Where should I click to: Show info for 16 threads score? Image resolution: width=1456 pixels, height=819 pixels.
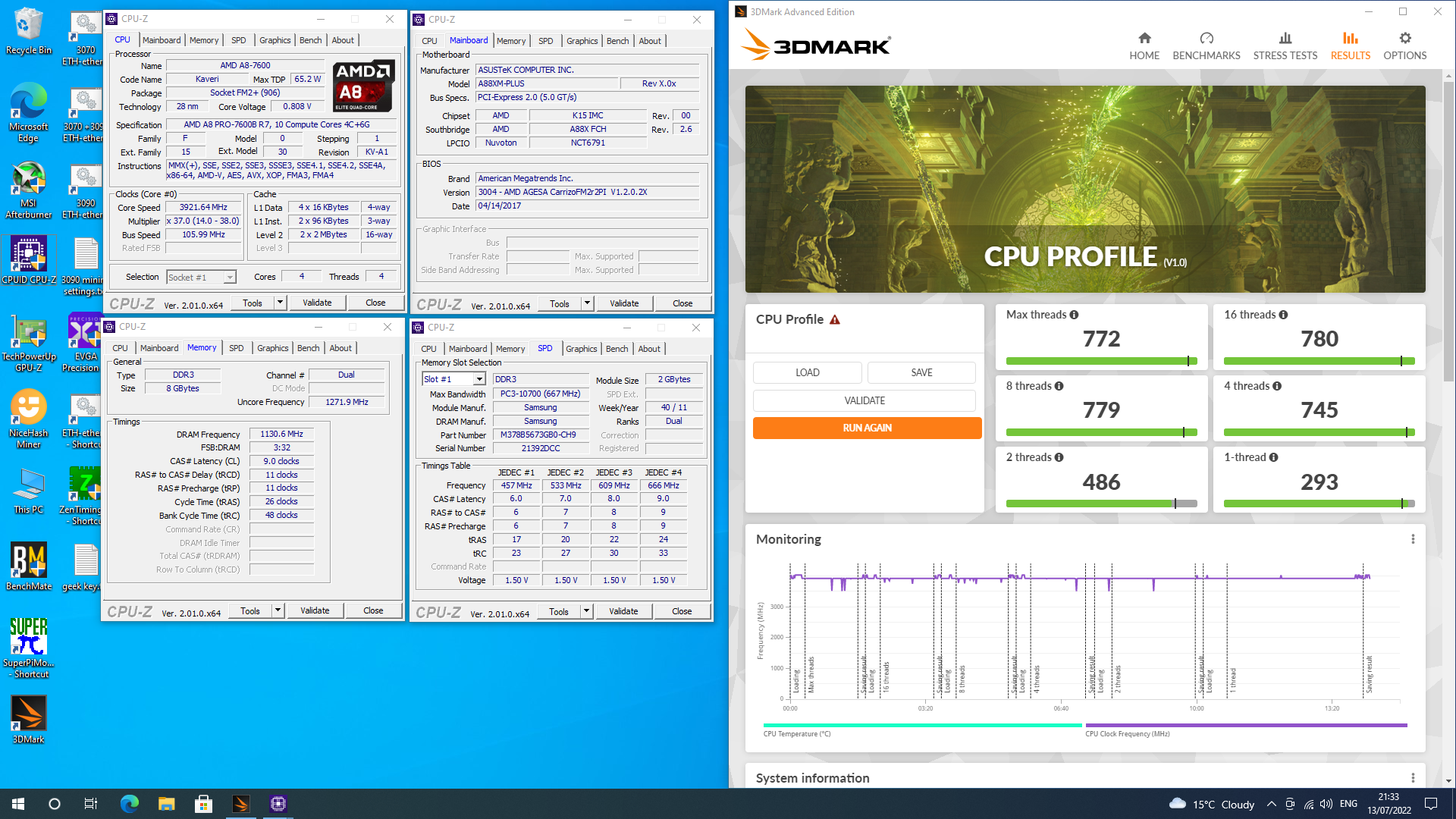coord(1283,315)
